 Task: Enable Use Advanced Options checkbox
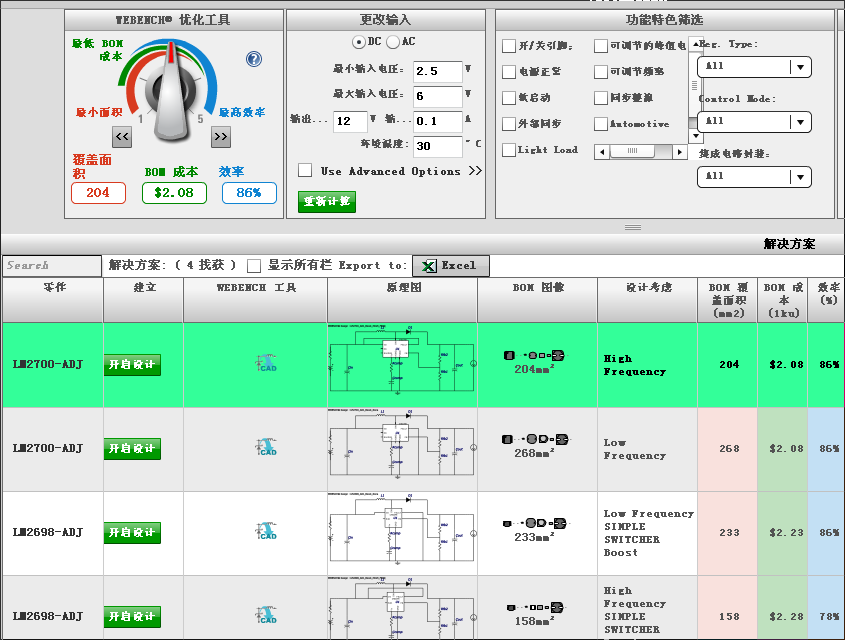click(x=305, y=170)
